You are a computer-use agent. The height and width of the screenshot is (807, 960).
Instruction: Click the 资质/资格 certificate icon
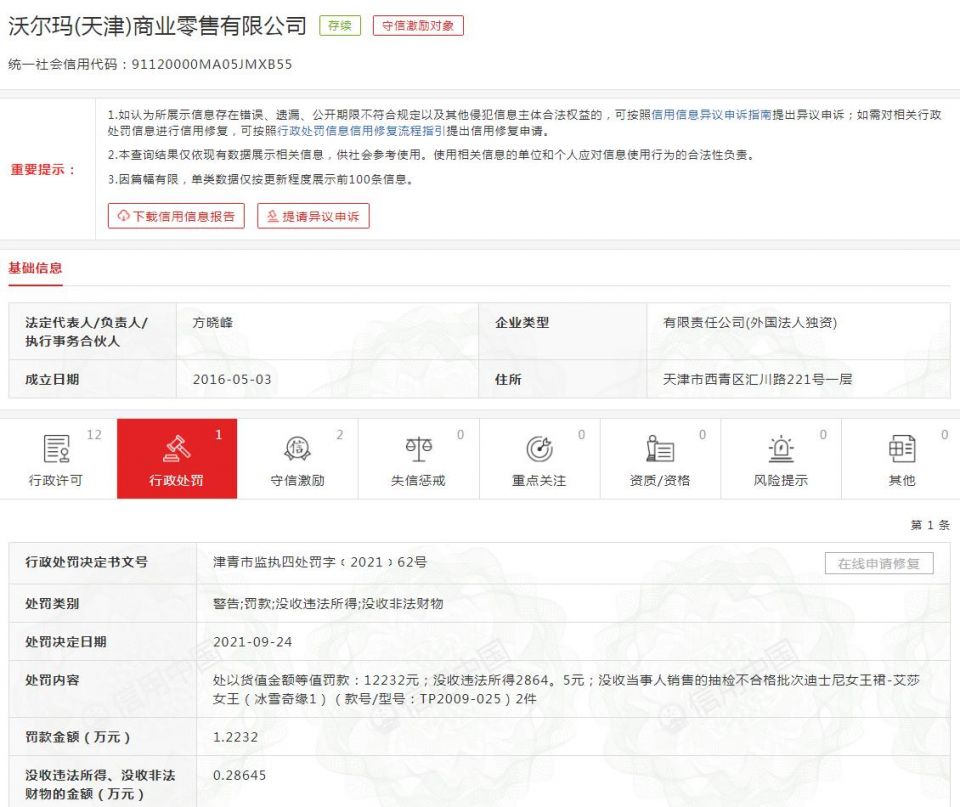[660, 449]
